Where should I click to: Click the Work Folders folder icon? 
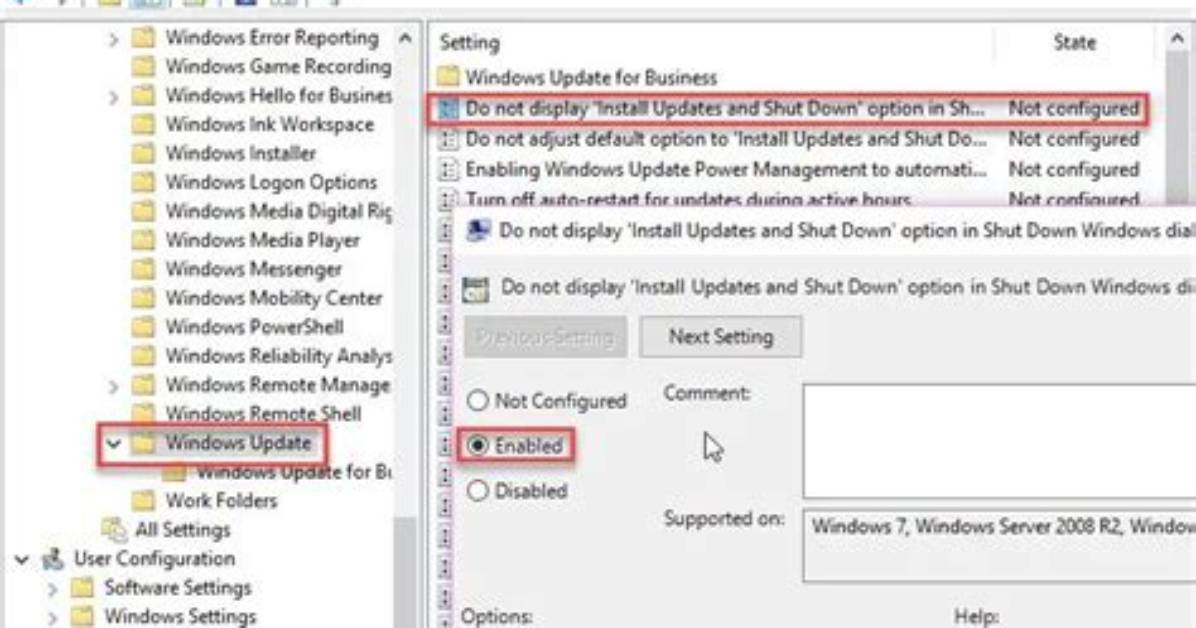(143, 501)
